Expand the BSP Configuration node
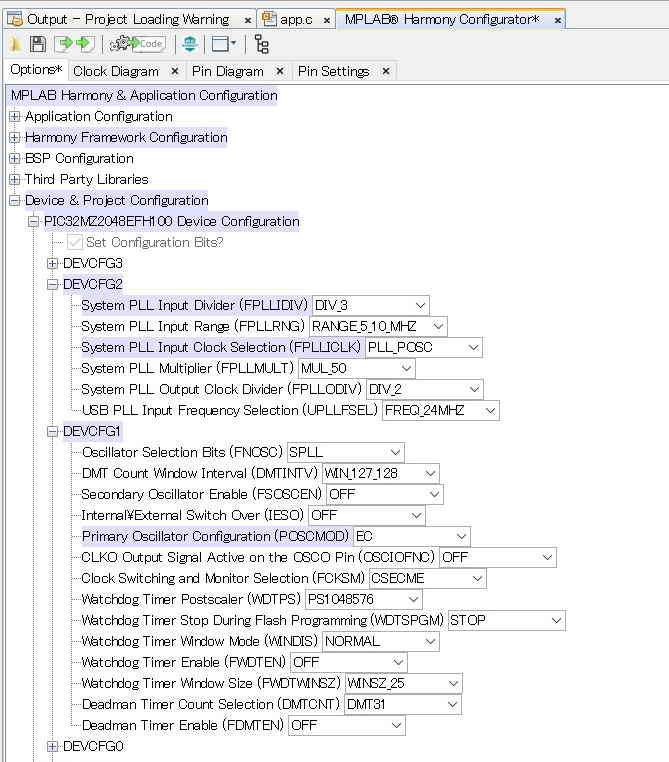669x762 pixels. tap(15, 158)
